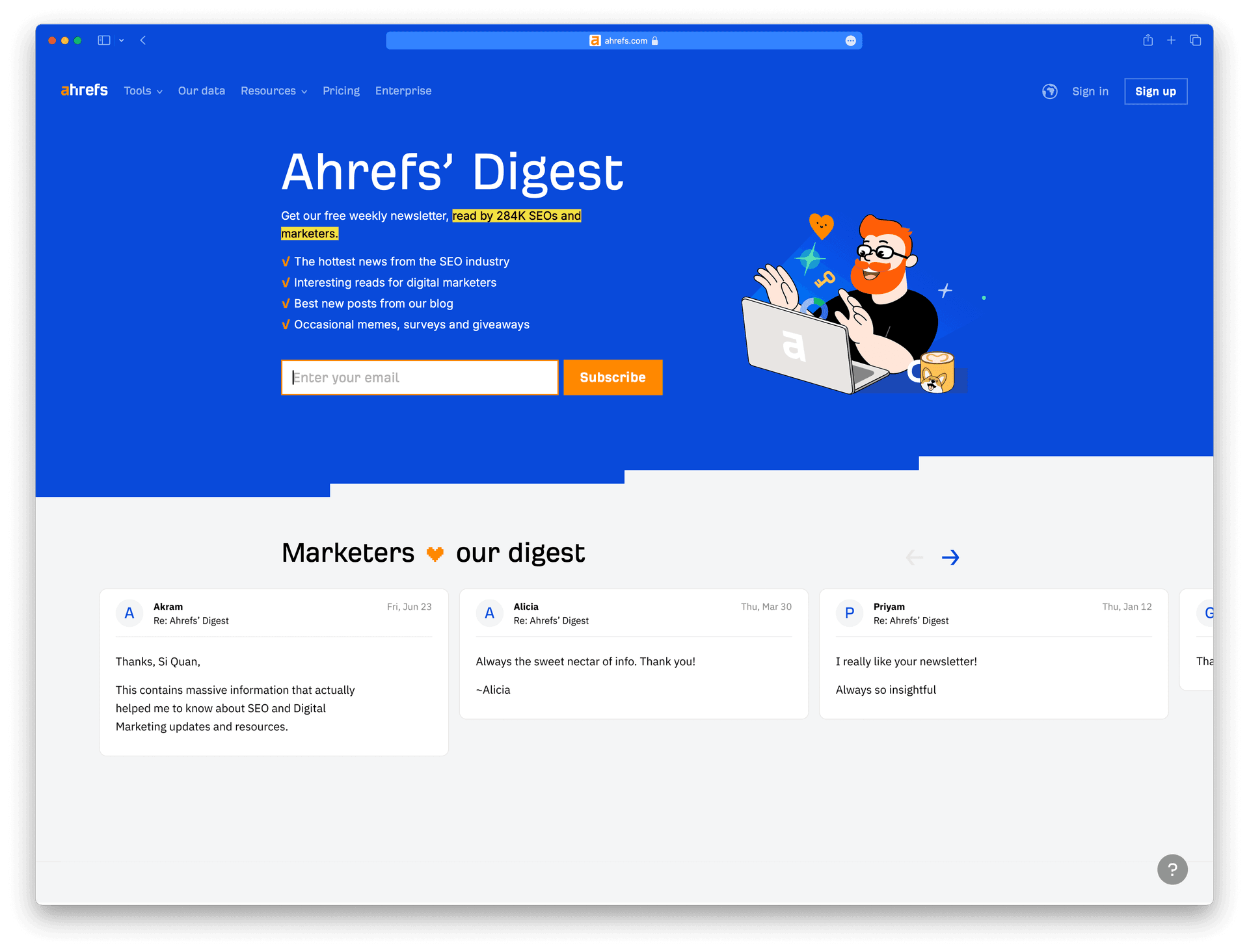The height and width of the screenshot is (952, 1249).
Task: Click the Safari share icon
Action: (x=1148, y=40)
